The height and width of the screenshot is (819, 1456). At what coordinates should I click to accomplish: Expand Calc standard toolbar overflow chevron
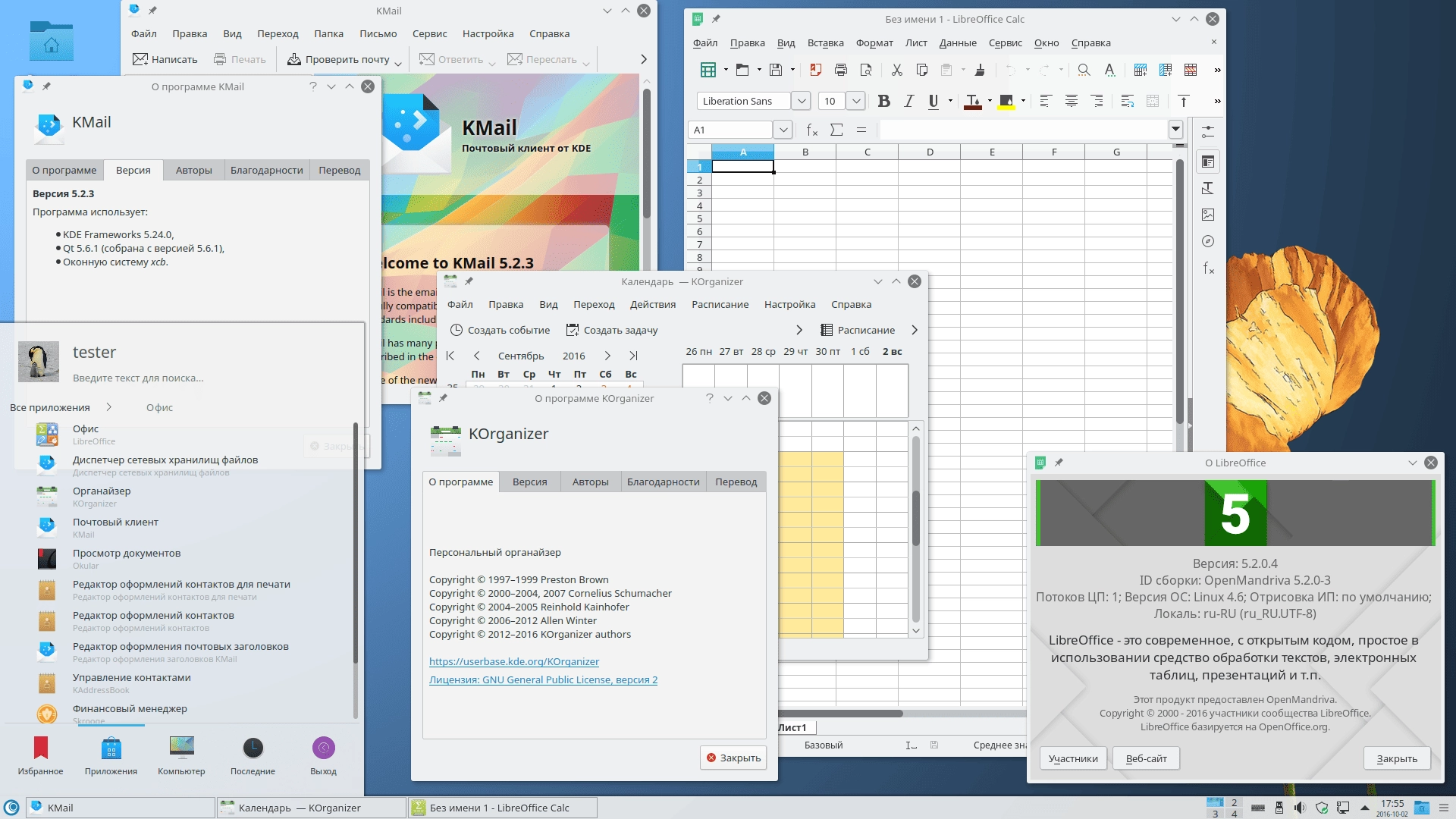tap(1217, 70)
